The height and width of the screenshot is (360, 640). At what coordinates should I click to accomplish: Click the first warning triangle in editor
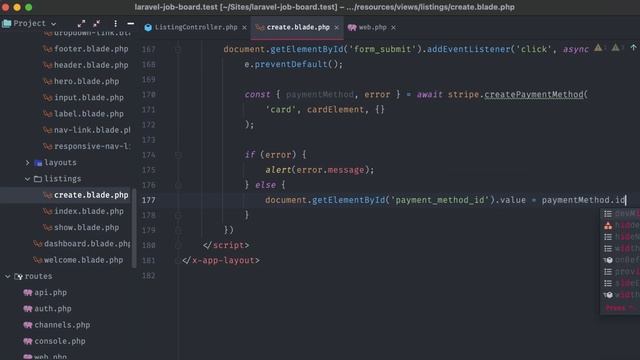598,48
